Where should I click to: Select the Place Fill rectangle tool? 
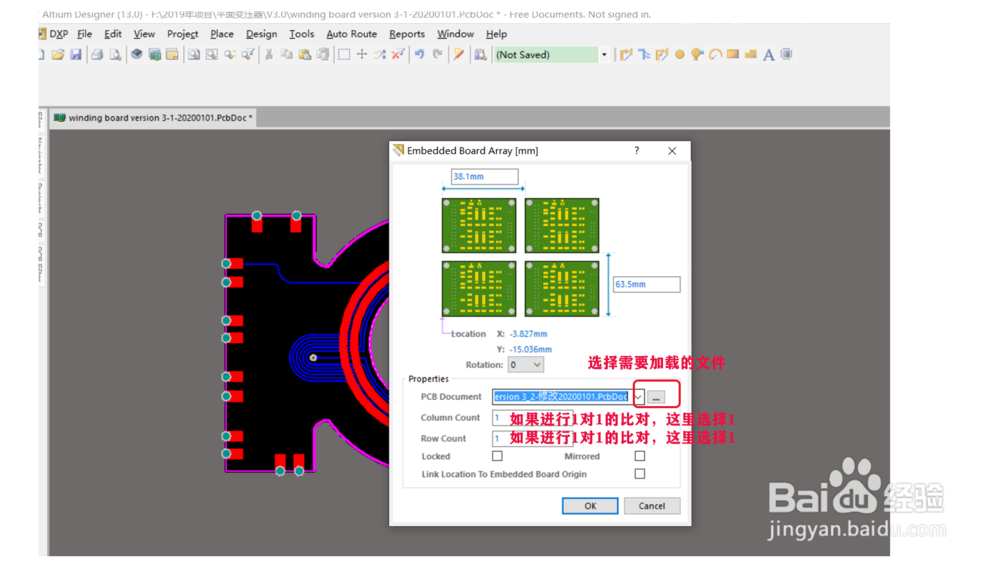point(733,55)
